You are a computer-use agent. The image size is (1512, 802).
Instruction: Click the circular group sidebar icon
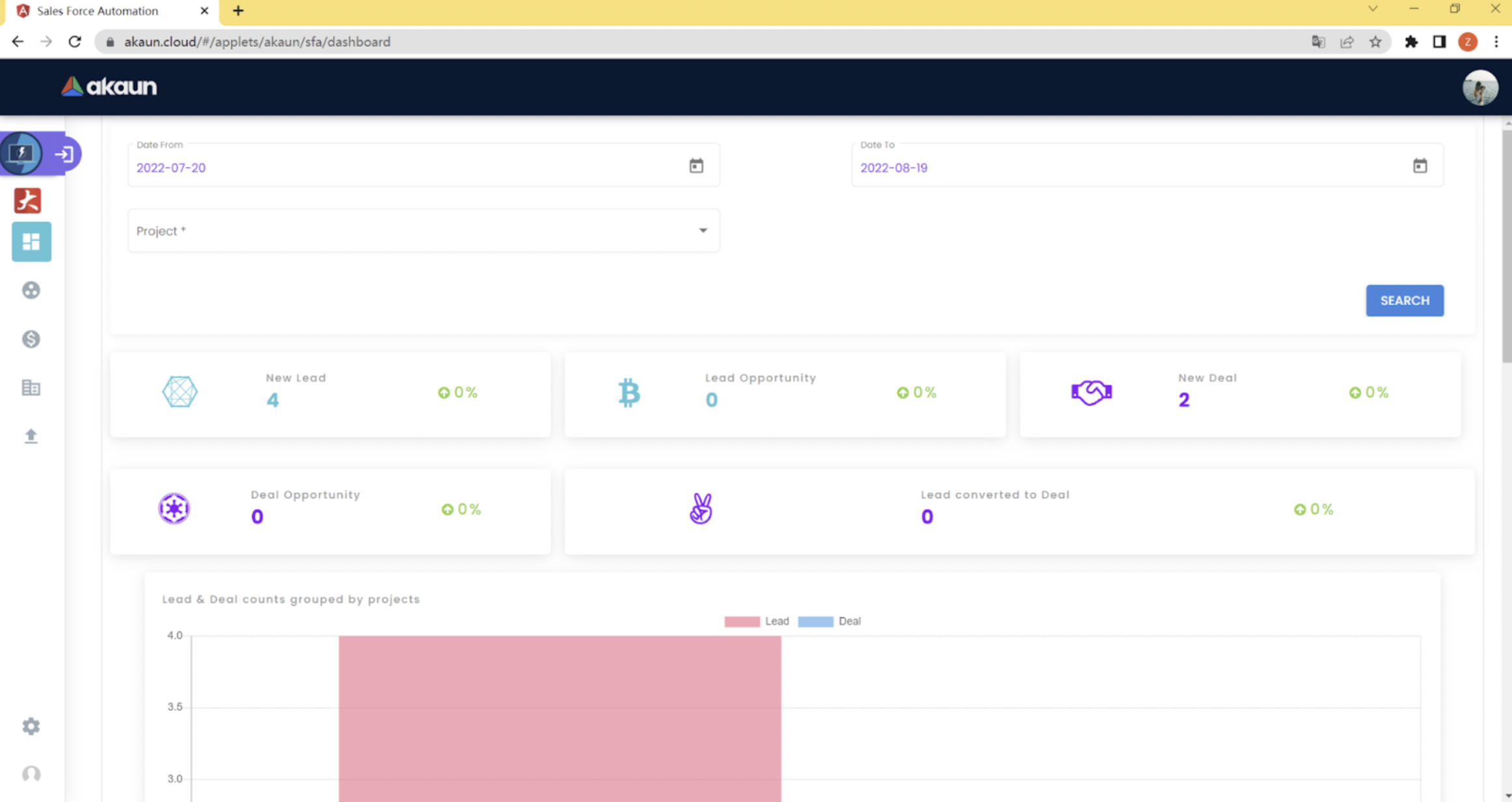tap(31, 290)
